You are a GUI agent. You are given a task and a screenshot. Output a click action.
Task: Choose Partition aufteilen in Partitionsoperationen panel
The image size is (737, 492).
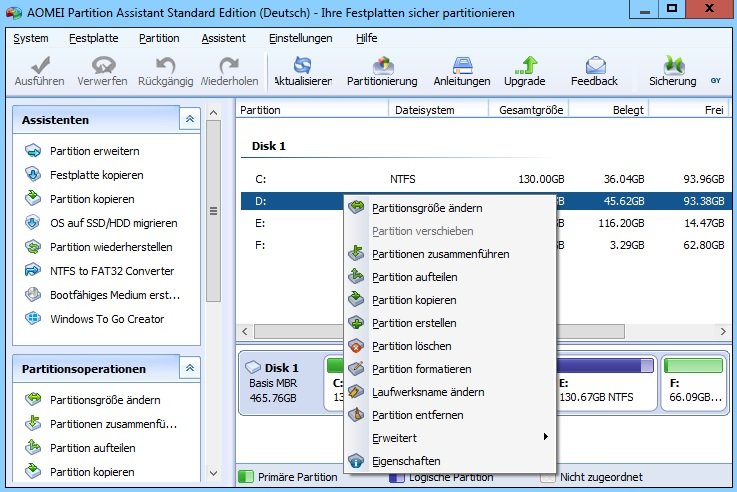coord(93,448)
